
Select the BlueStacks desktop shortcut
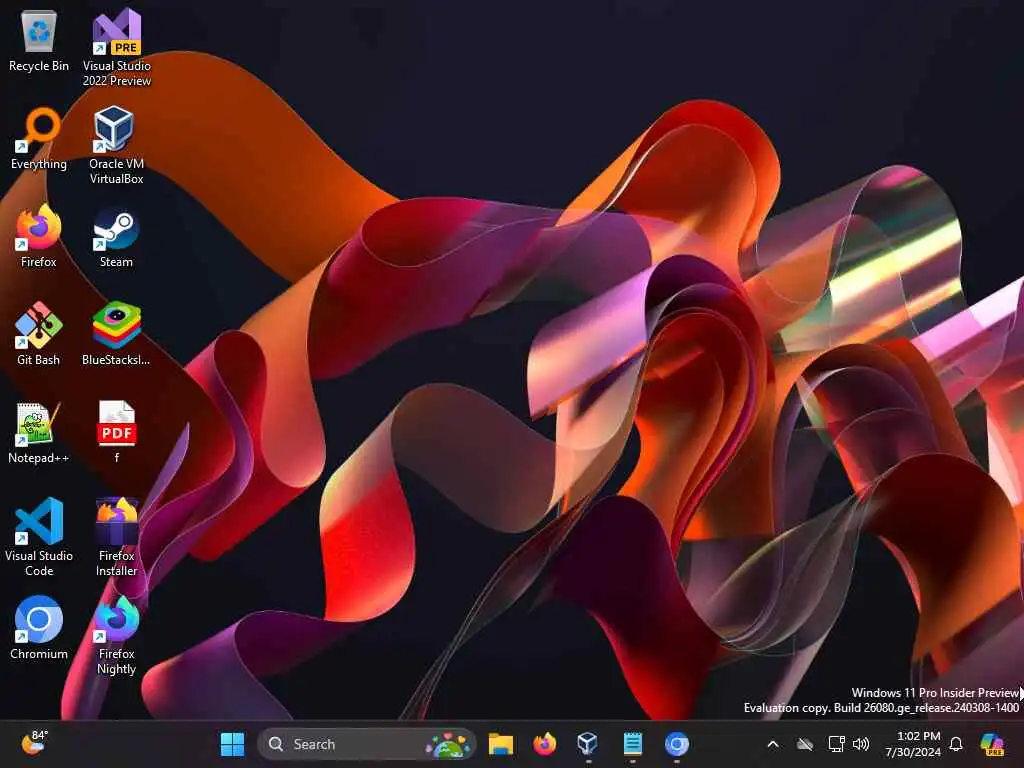tap(116, 334)
